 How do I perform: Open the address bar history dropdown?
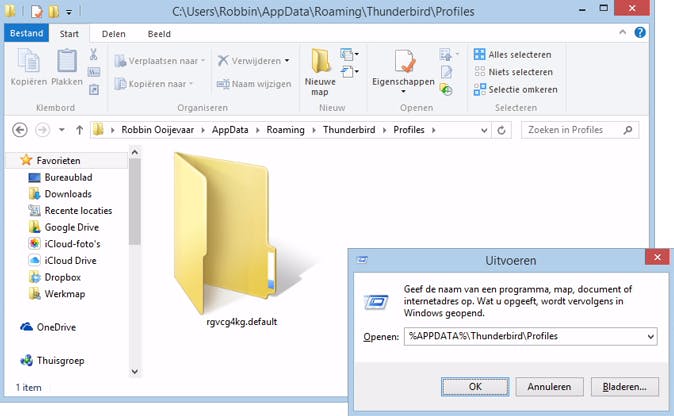(484, 130)
